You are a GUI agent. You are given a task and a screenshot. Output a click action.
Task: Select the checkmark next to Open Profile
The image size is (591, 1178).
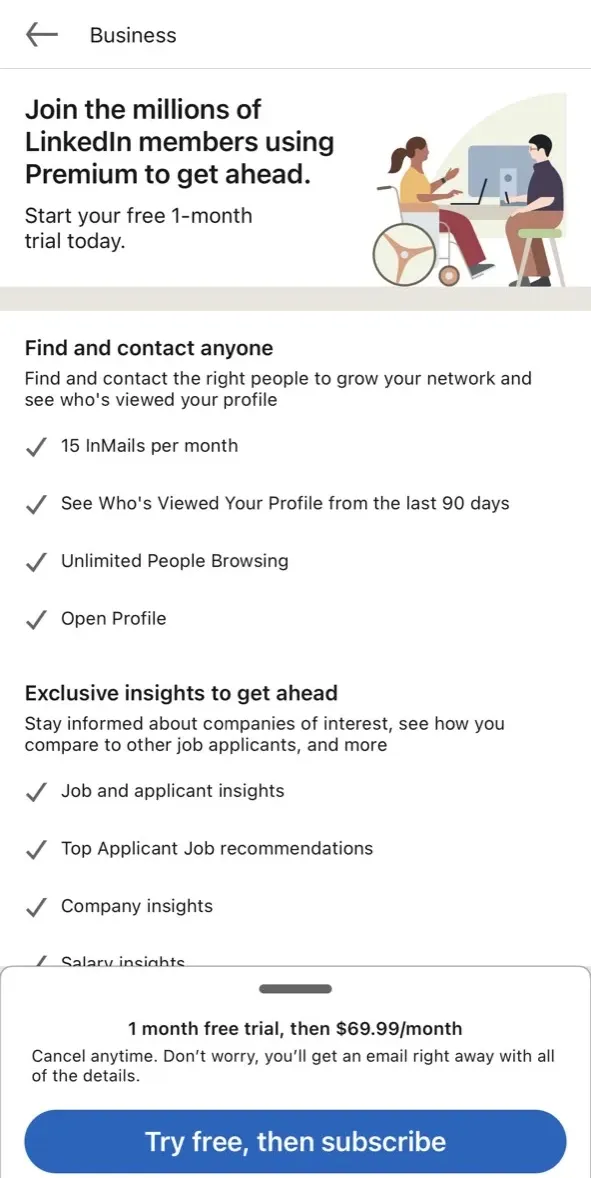[35, 622]
